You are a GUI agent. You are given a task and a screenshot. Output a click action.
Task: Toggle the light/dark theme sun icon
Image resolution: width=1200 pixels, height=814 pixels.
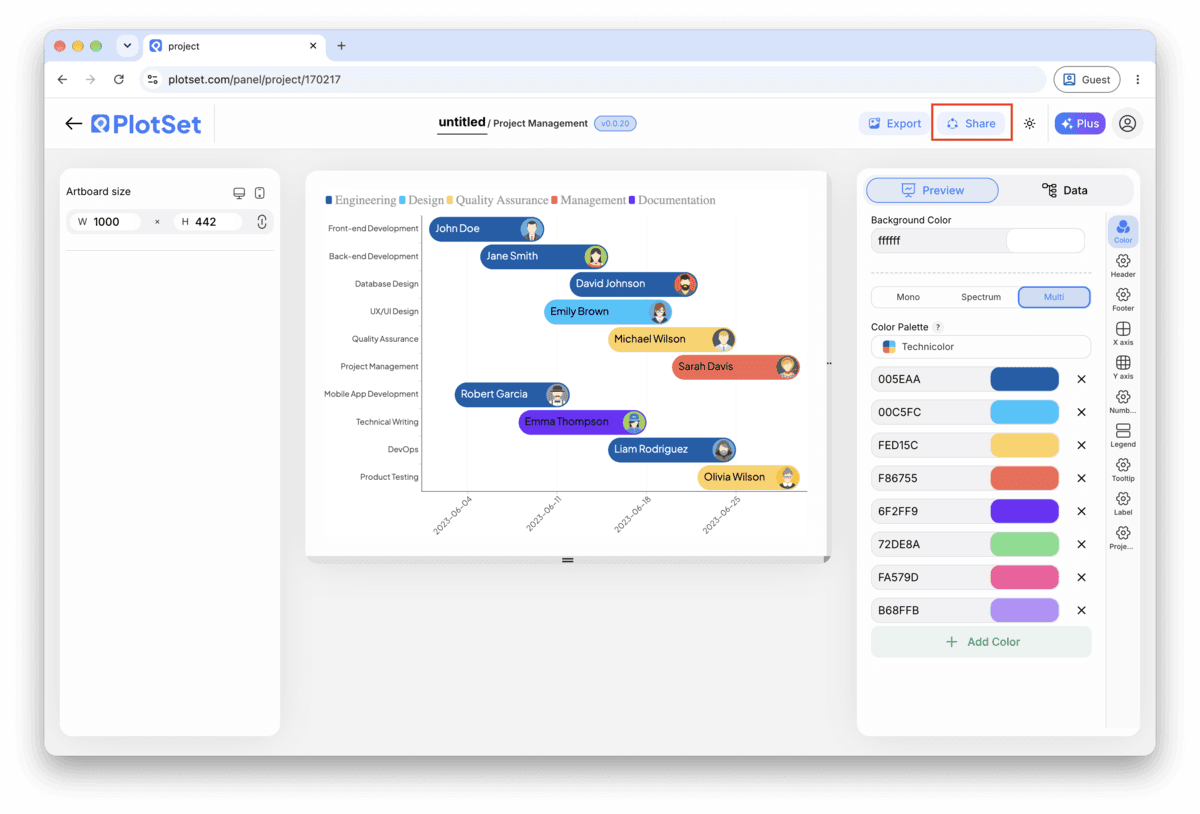tap(1029, 124)
